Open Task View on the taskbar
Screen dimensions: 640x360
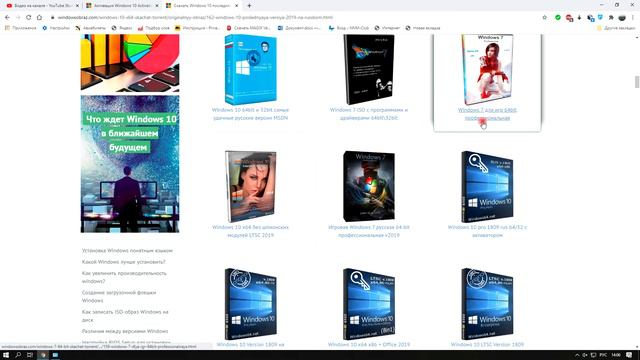29,355
